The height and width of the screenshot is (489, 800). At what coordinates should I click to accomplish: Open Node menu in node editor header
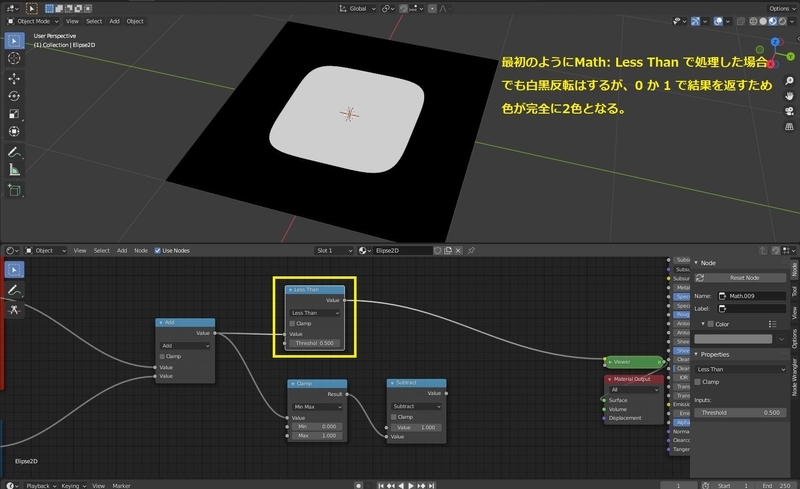[141, 251]
